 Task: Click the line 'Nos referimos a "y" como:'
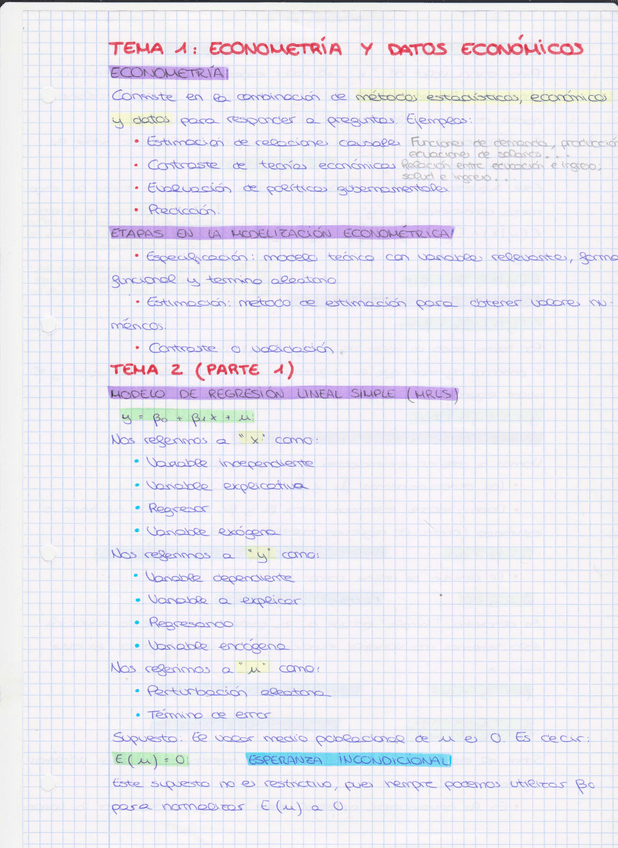pos(215,554)
